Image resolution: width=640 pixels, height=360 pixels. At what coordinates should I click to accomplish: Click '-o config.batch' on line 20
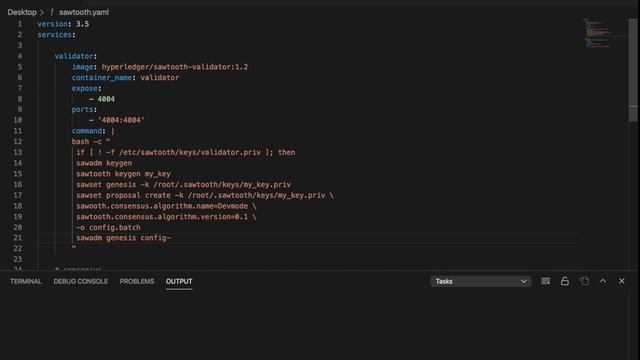(108, 227)
